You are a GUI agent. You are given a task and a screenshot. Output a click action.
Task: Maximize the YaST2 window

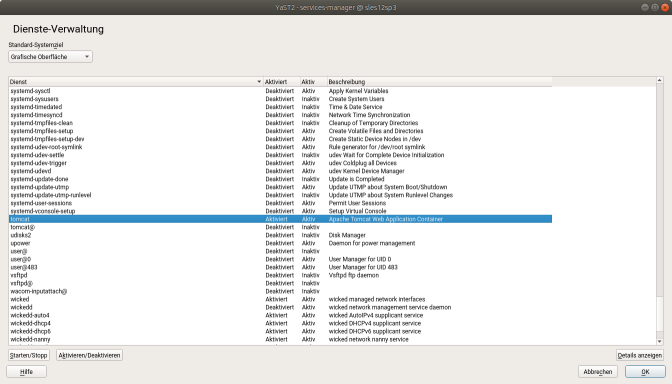tap(655, 7)
